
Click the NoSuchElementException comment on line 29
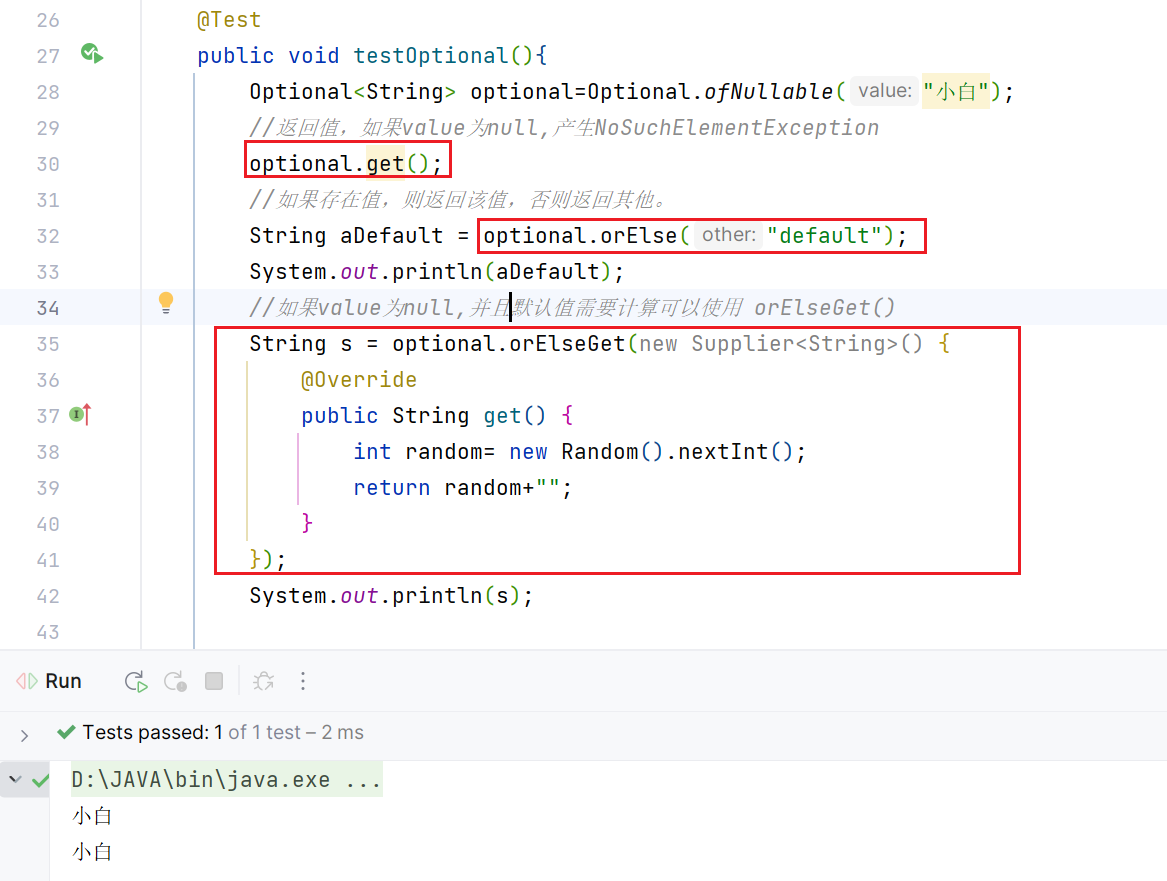click(x=737, y=128)
